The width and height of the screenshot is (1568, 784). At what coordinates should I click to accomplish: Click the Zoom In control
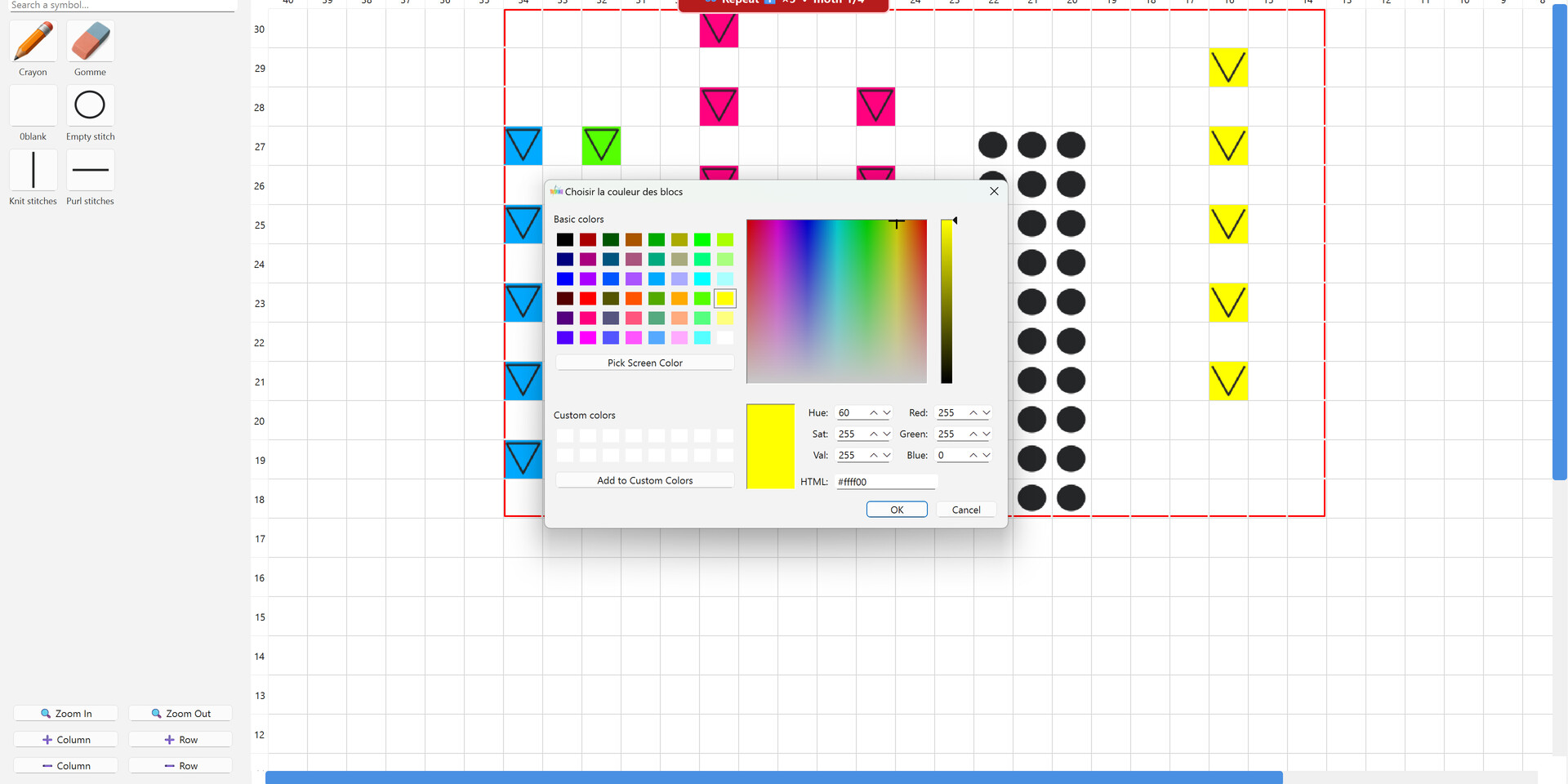(x=65, y=713)
